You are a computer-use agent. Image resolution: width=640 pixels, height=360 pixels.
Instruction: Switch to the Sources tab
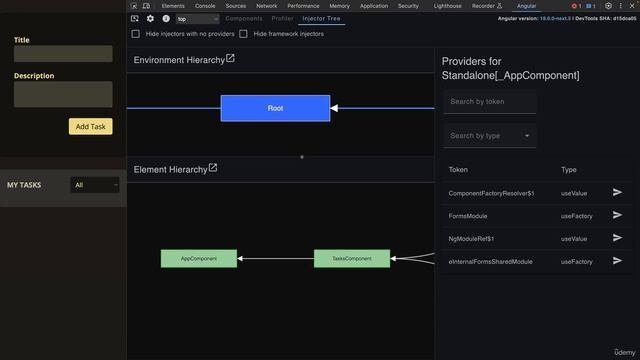236,6
